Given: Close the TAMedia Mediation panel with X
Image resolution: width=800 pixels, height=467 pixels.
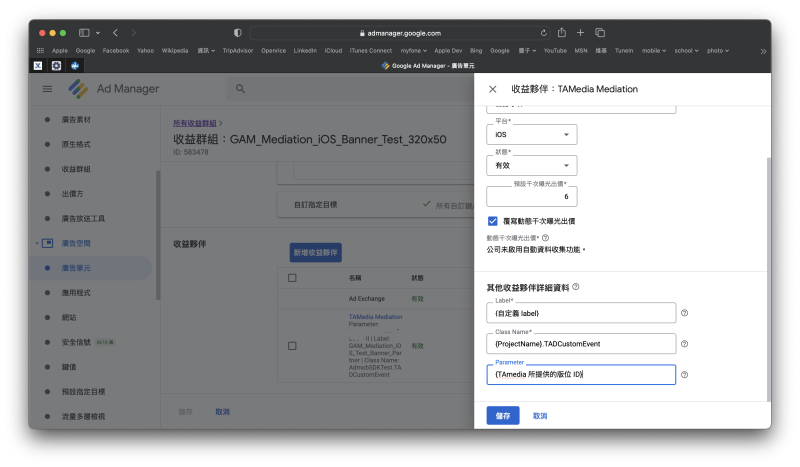Looking at the screenshot, I should (x=492, y=89).
